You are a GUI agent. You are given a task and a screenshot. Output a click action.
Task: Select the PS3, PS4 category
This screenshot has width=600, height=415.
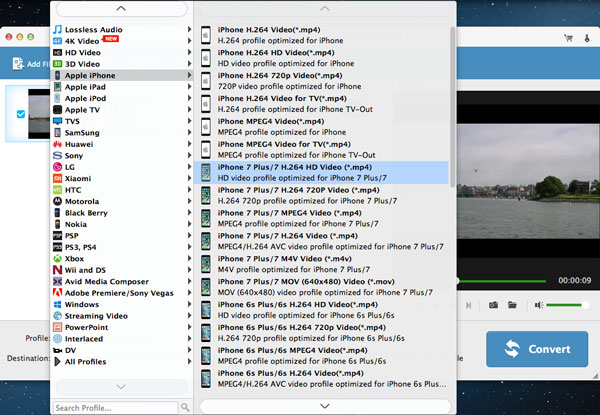pos(122,247)
